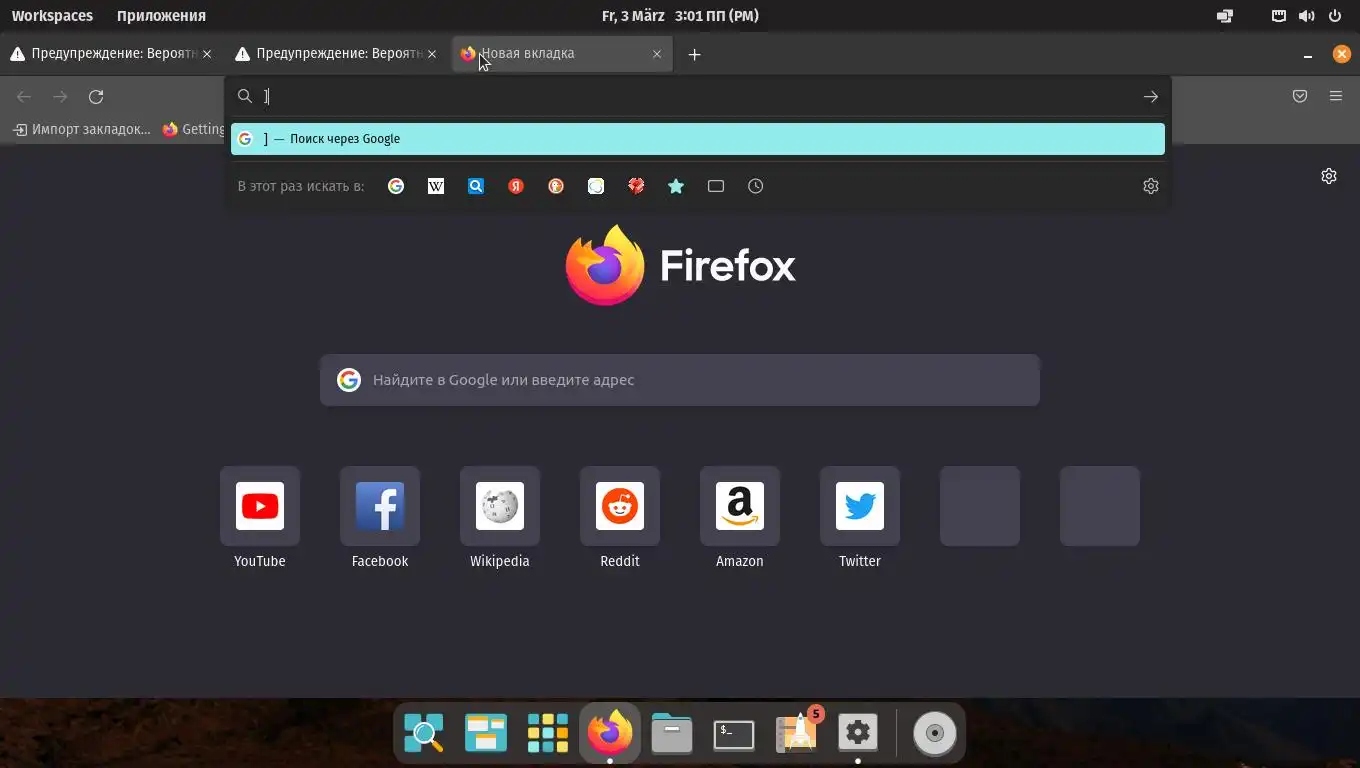Open Settings gear in the dock
Image resolution: width=1360 pixels, height=768 pixels.
tap(858, 733)
